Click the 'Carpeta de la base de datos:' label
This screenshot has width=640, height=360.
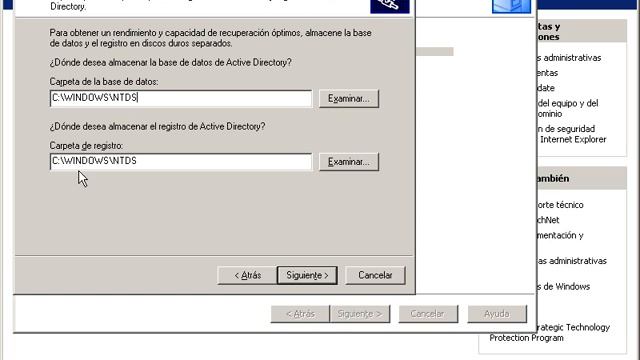pos(104,82)
